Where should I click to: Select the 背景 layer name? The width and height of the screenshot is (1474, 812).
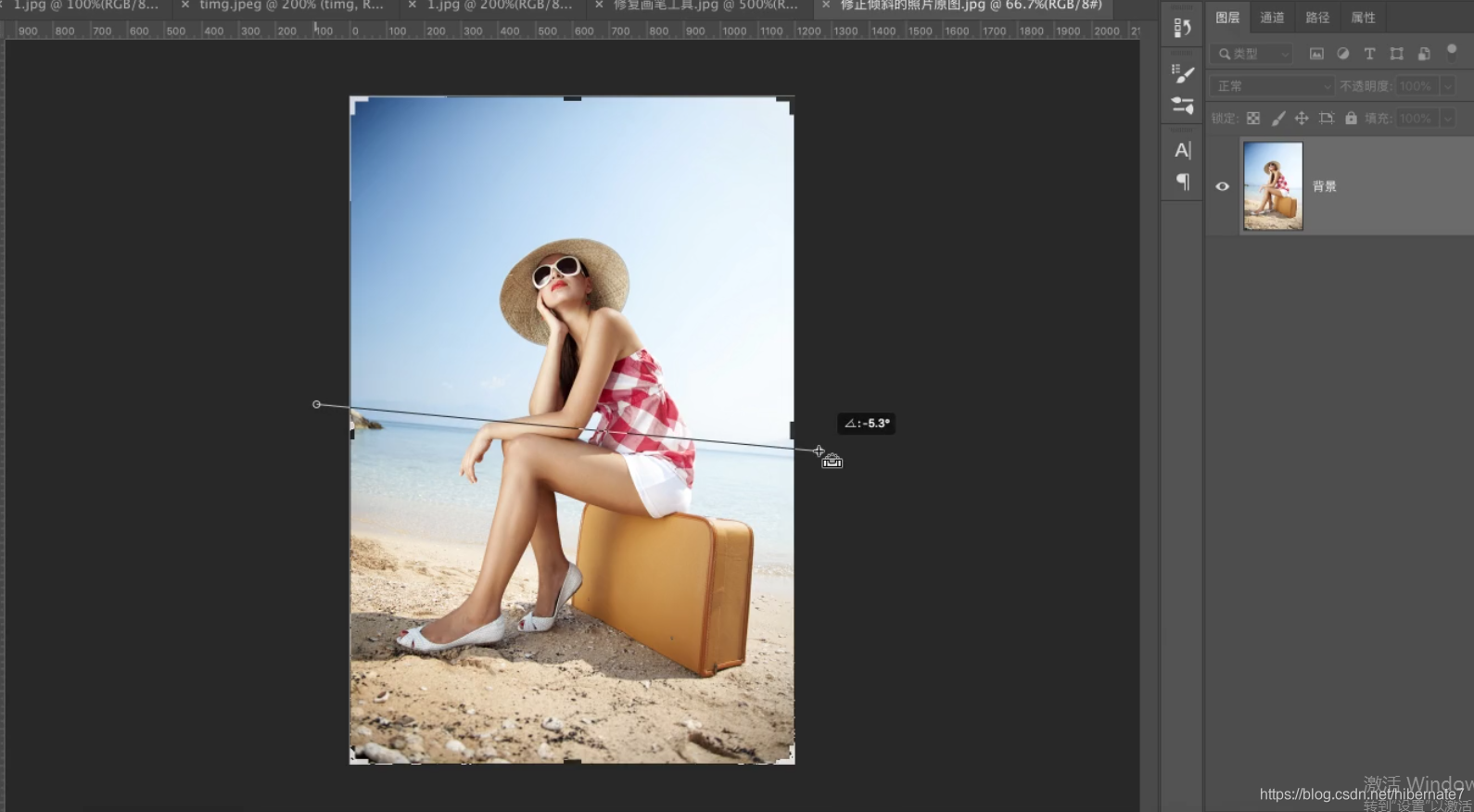coord(1324,186)
